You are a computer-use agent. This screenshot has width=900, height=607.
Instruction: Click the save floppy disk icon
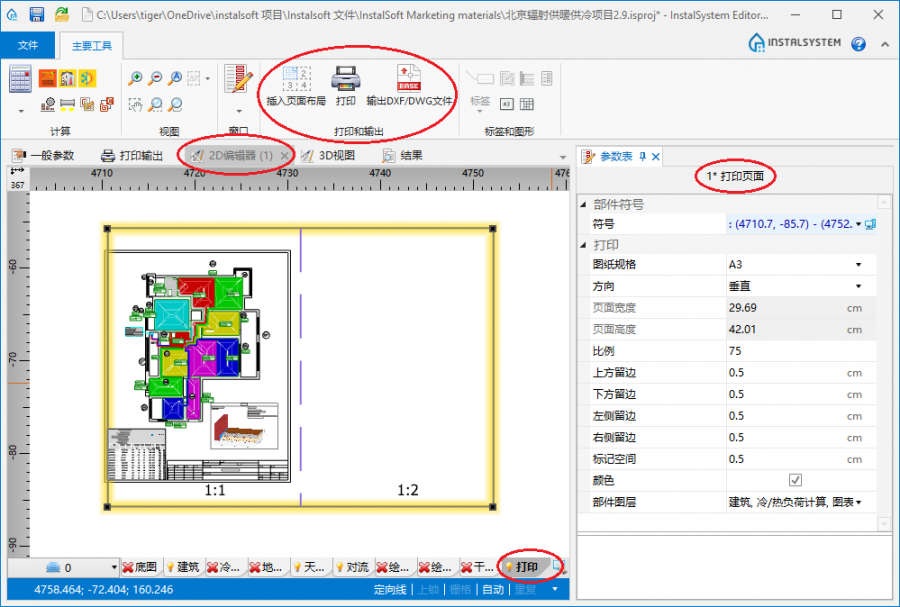[37, 14]
